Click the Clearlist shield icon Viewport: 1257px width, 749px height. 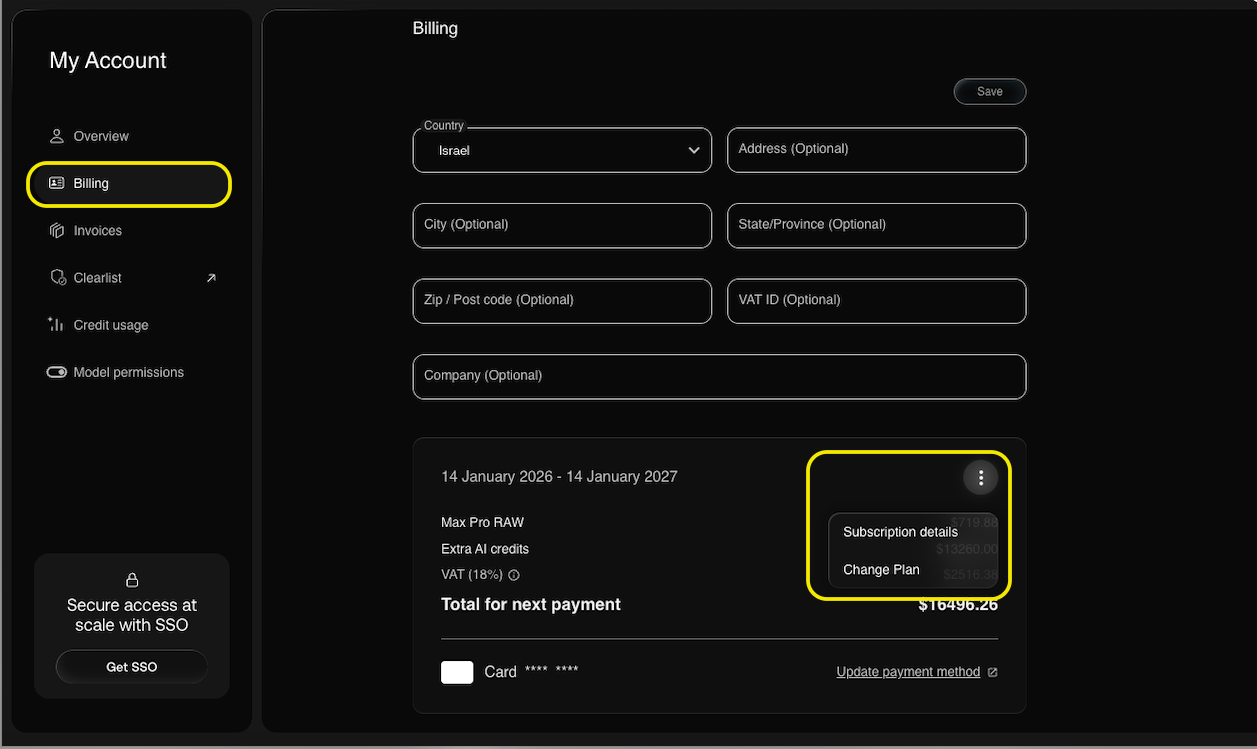click(57, 277)
